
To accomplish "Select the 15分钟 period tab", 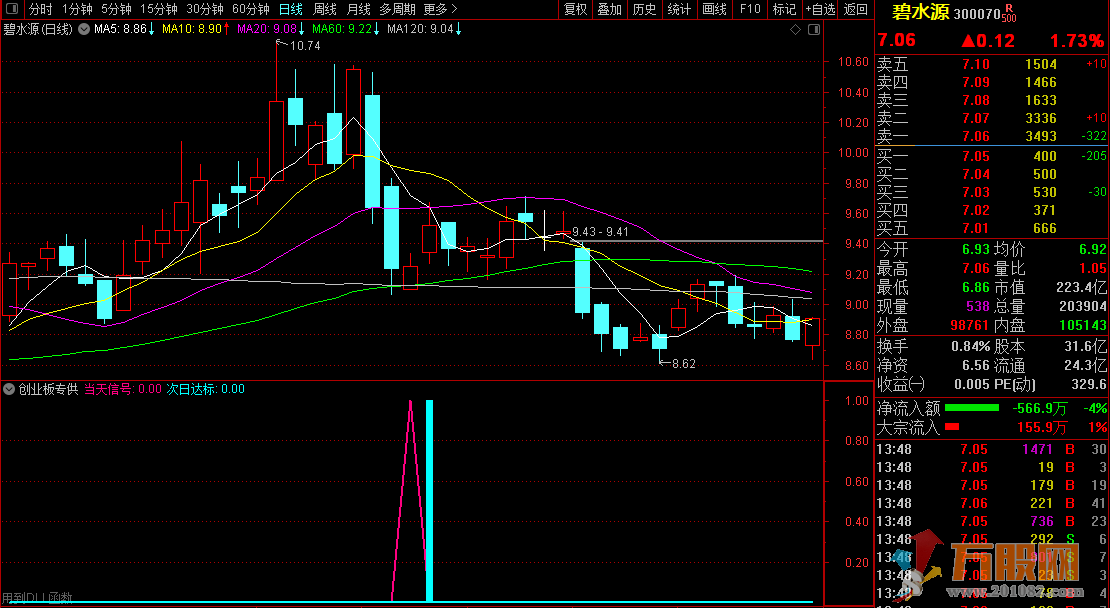I will [159, 9].
